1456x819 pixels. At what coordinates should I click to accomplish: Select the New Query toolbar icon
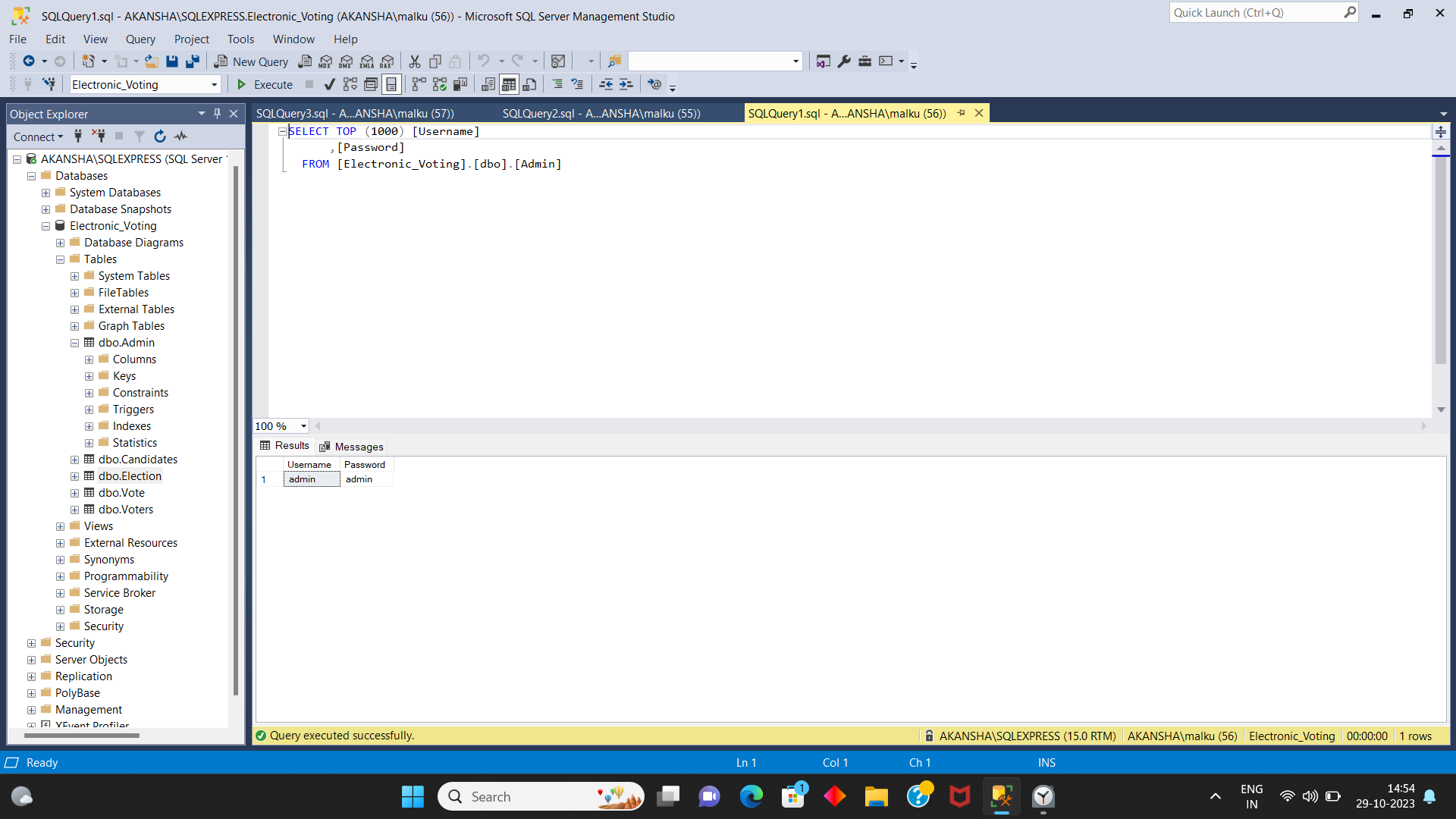(x=251, y=61)
